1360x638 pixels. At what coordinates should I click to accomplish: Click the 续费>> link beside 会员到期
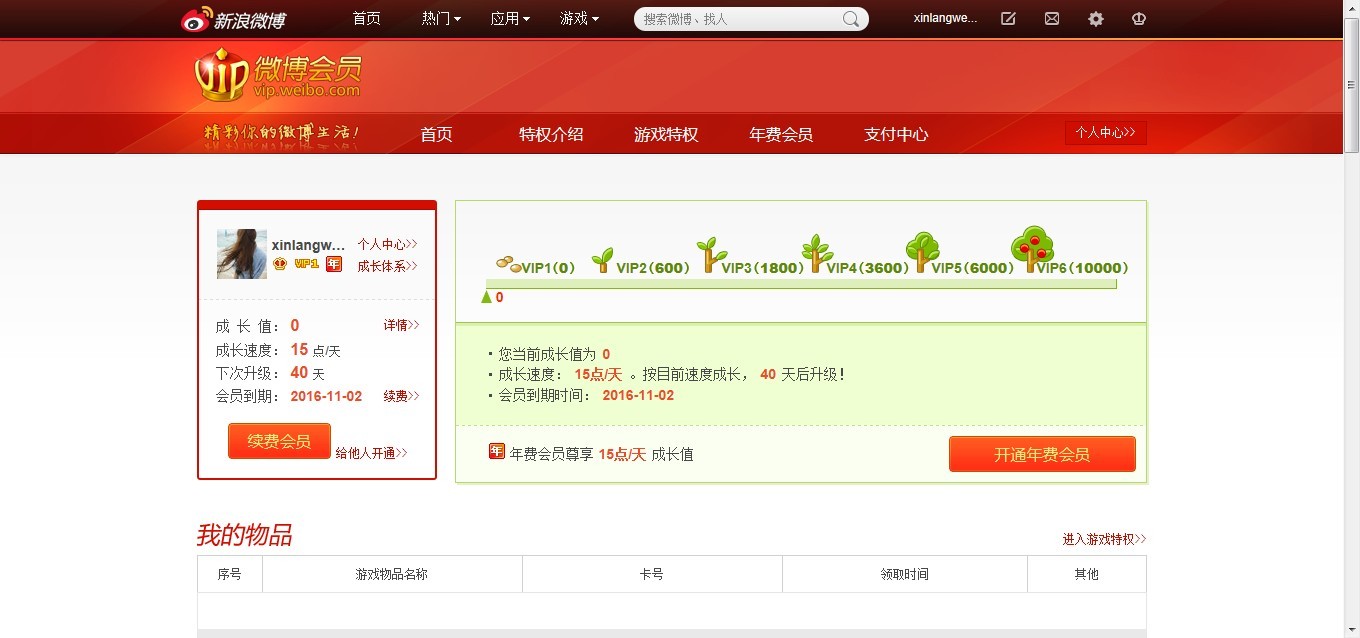tap(401, 396)
